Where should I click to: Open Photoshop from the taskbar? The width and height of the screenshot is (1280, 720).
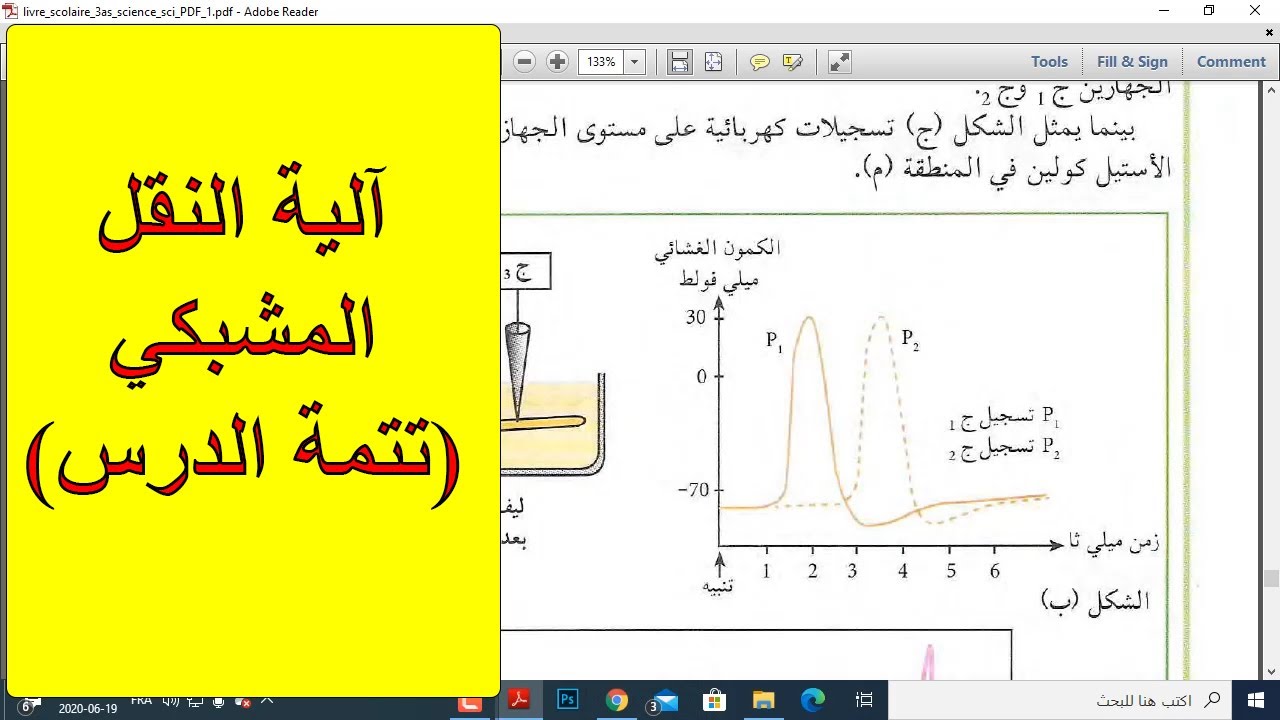(x=568, y=700)
